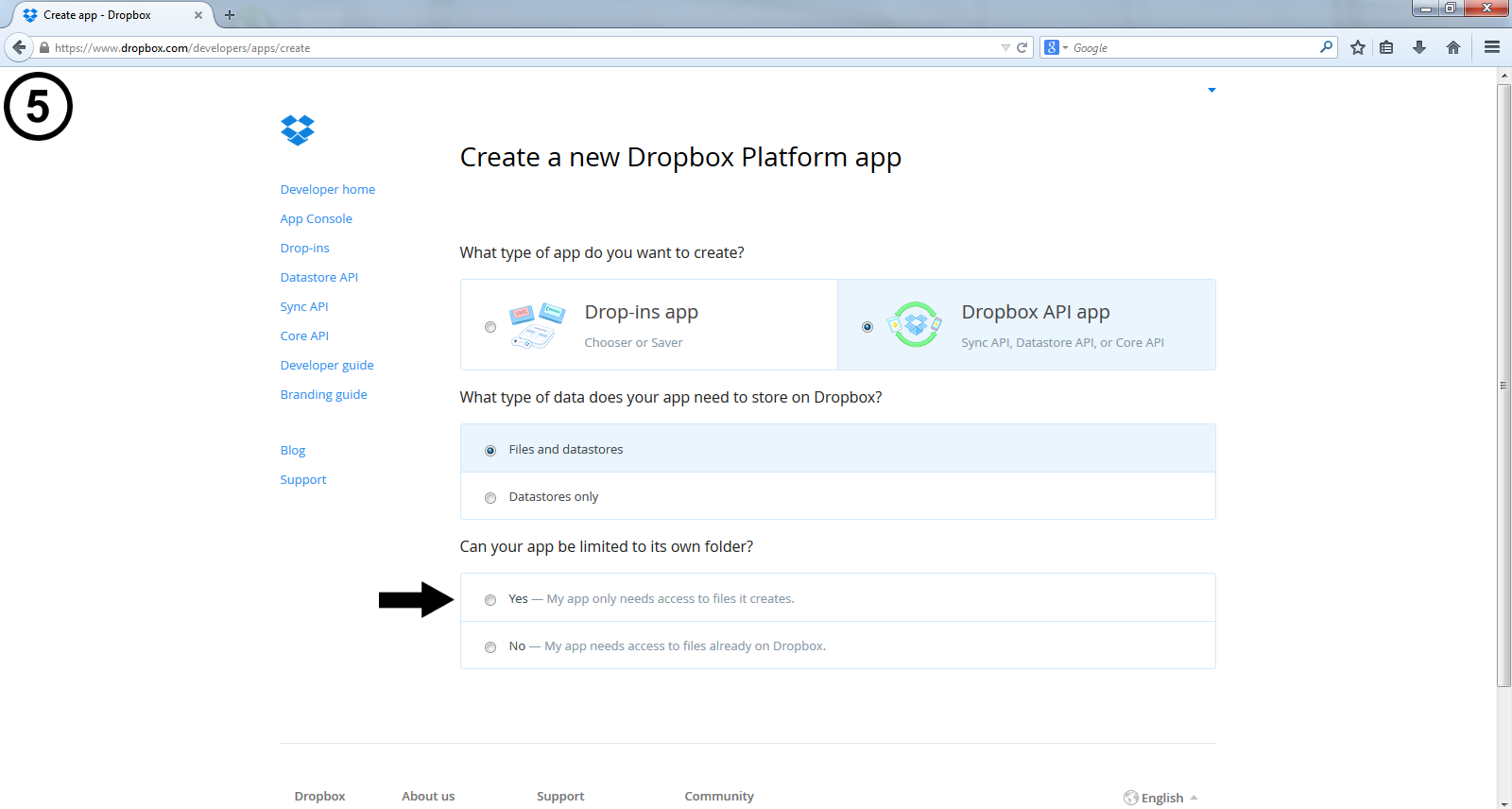Open the browser hamburger menu
Screen dimensions: 1512x809
point(1492,47)
